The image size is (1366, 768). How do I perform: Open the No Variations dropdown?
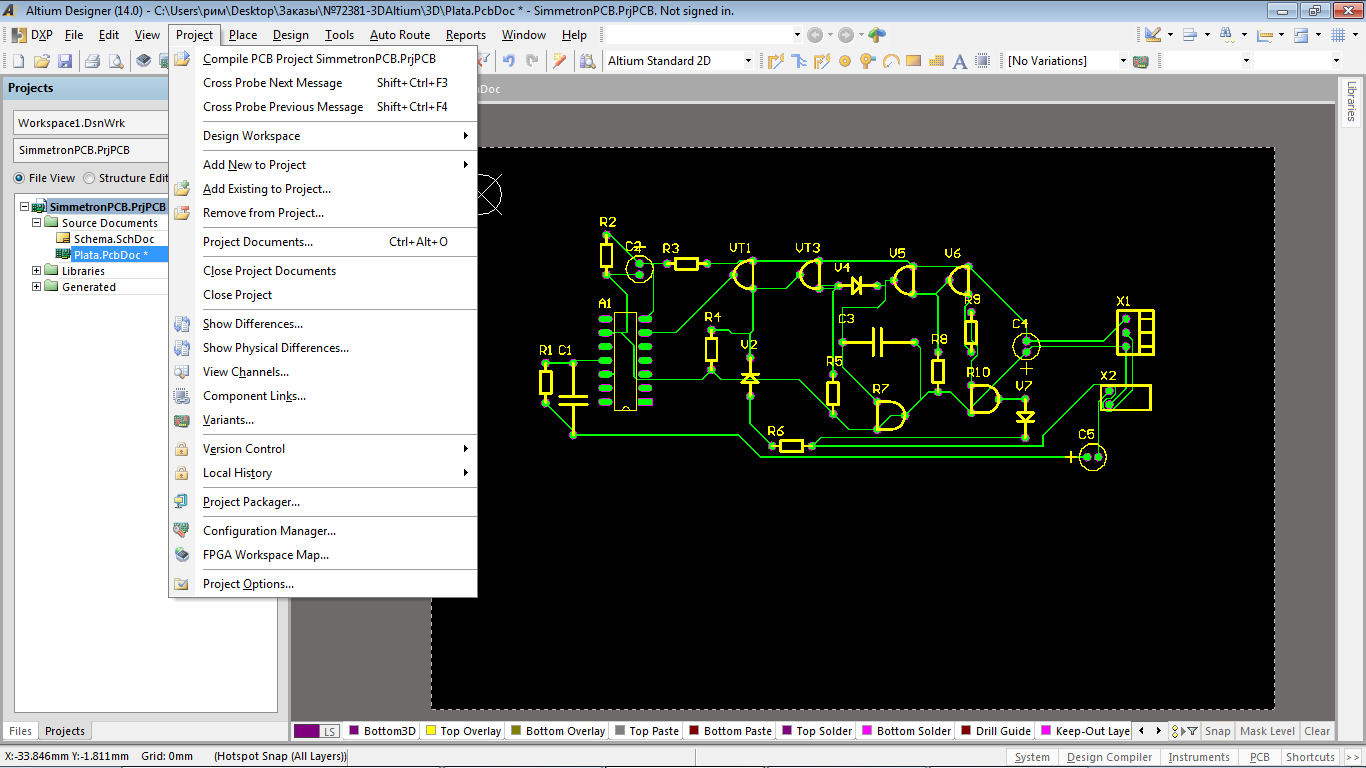pyautogui.click(x=1122, y=61)
